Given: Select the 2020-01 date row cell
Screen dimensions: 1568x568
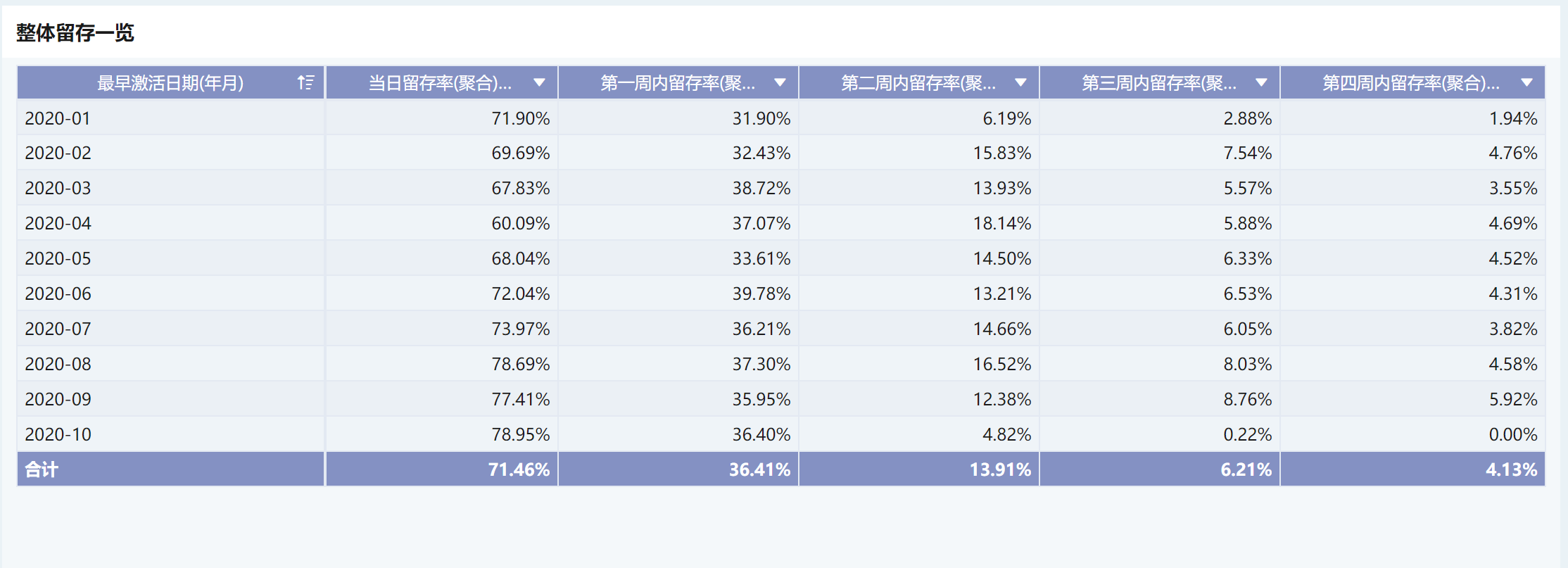Looking at the screenshot, I should pos(58,118).
